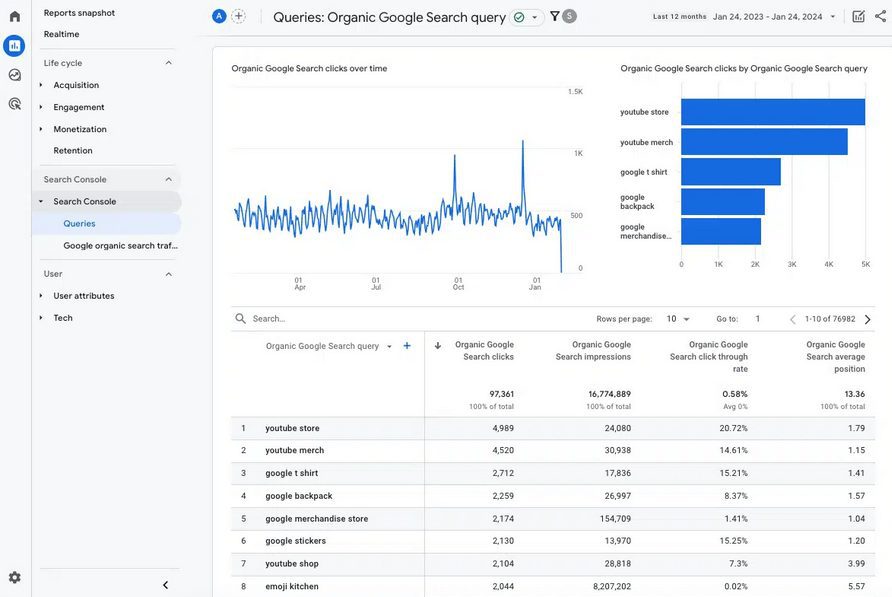Click the 8,207,202 impressions cell
The width and height of the screenshot is (892, 597).
612,586
